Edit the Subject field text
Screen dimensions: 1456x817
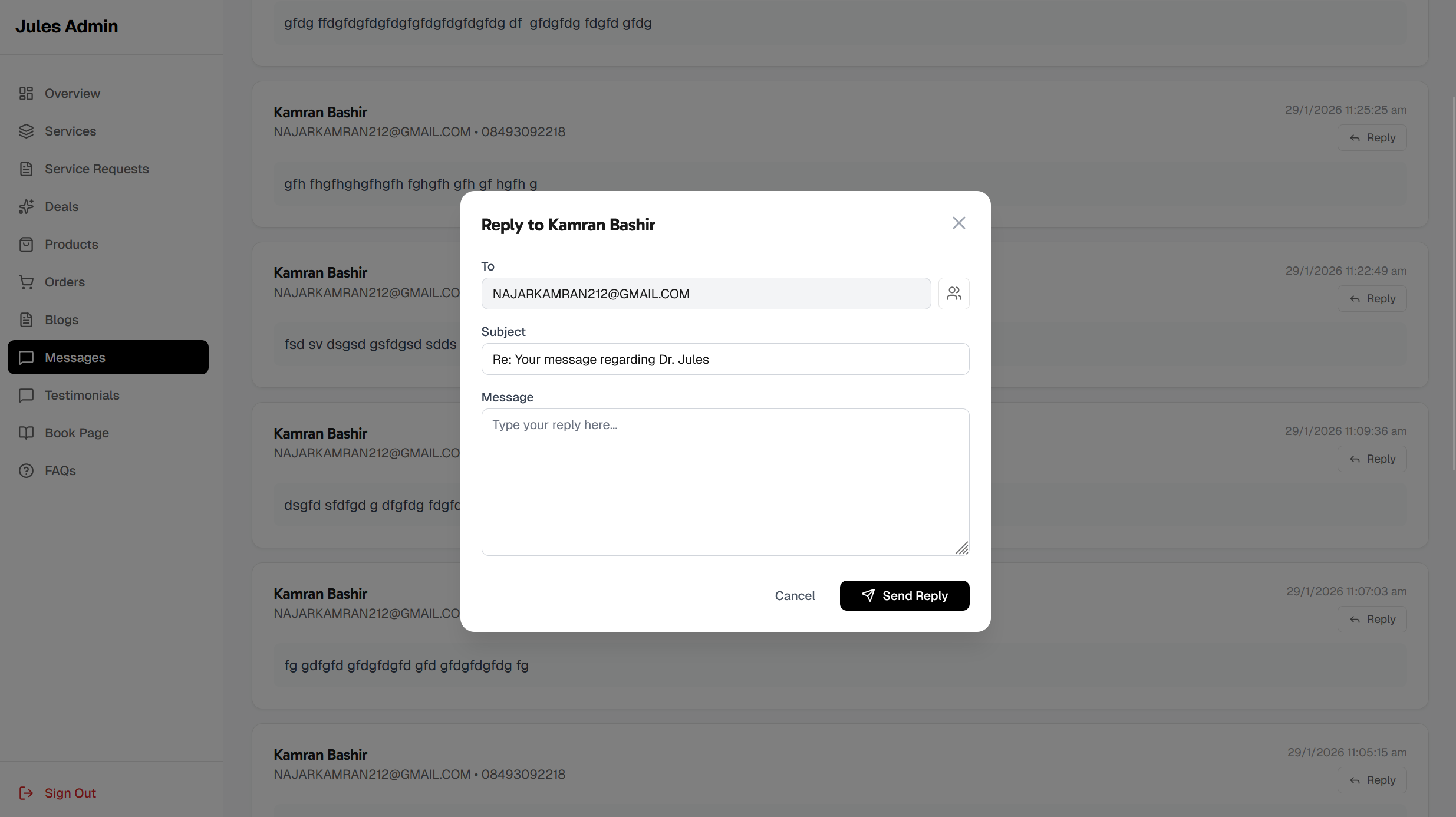click(724, 359)
